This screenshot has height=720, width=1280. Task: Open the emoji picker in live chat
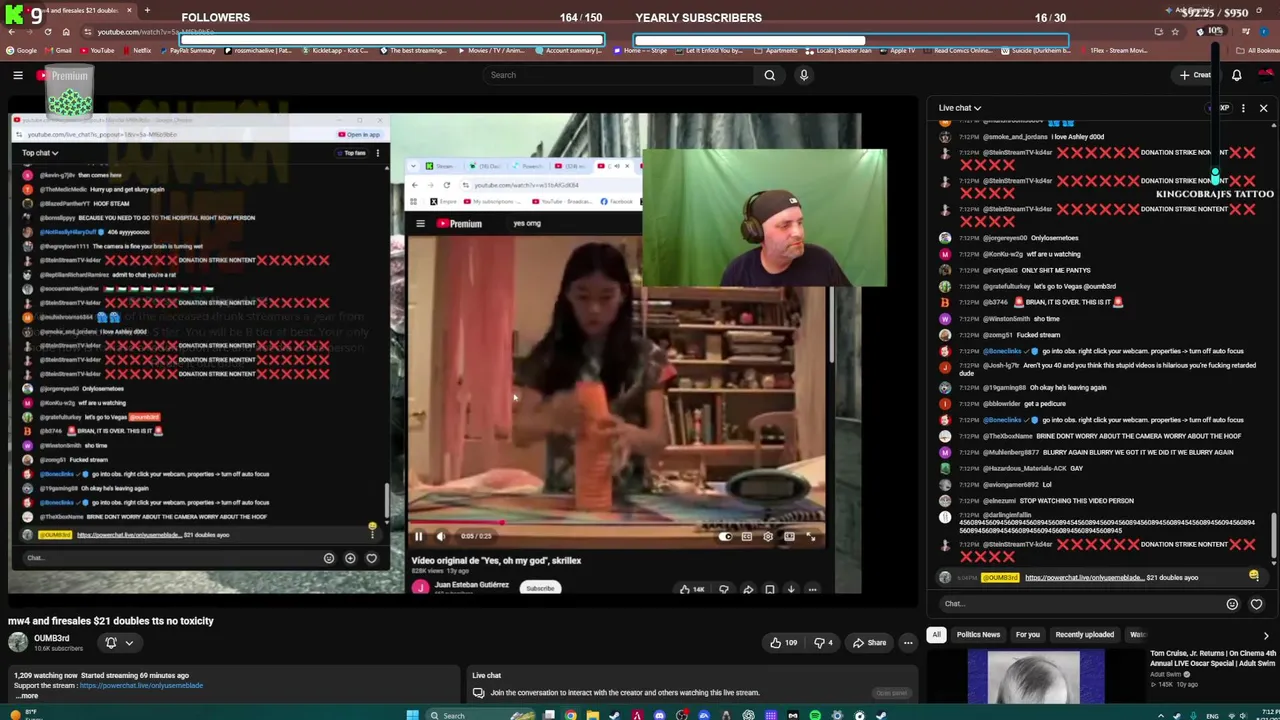pyautogui.click(x=1232, y=604)
